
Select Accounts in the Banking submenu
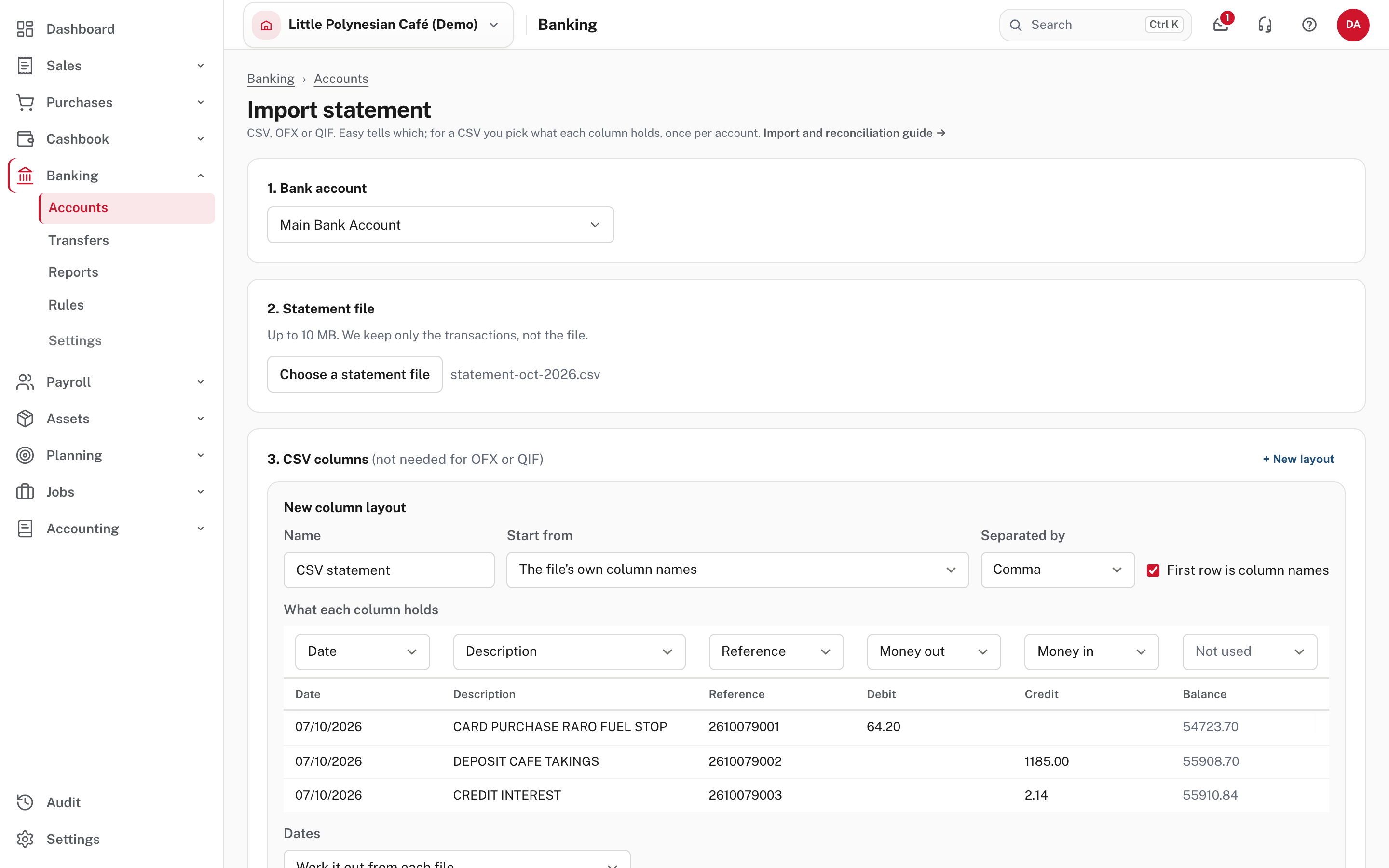click(x=127, y=208)
